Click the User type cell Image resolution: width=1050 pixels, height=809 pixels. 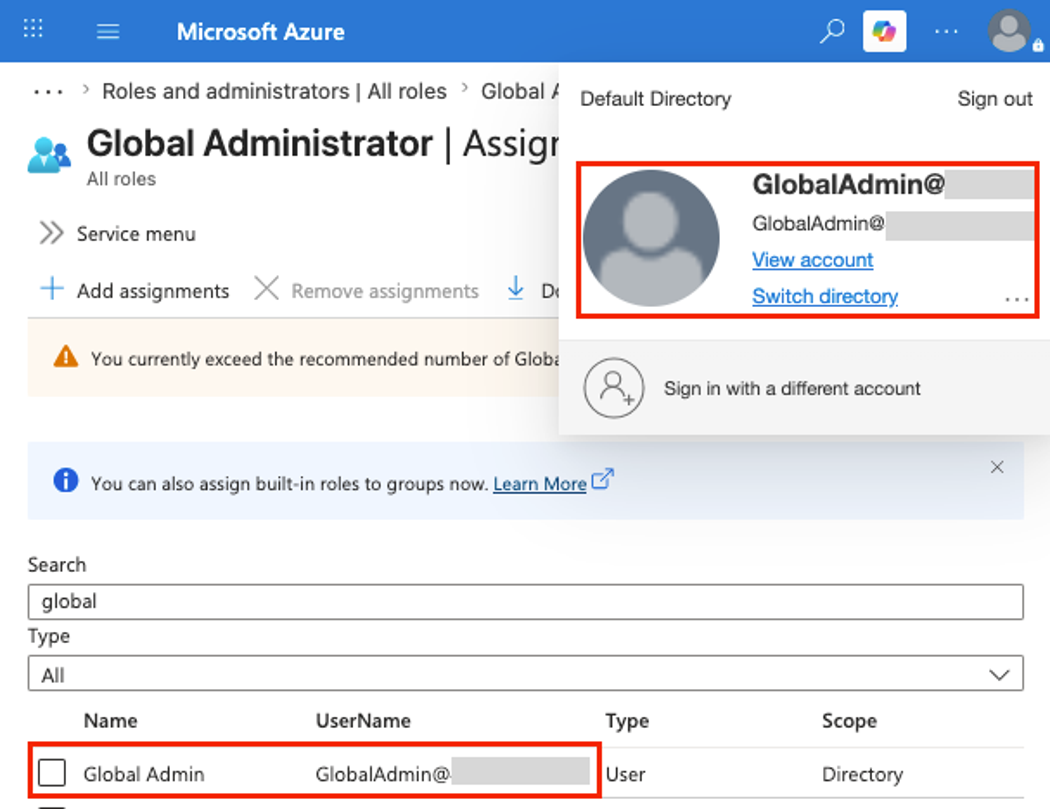625,774
